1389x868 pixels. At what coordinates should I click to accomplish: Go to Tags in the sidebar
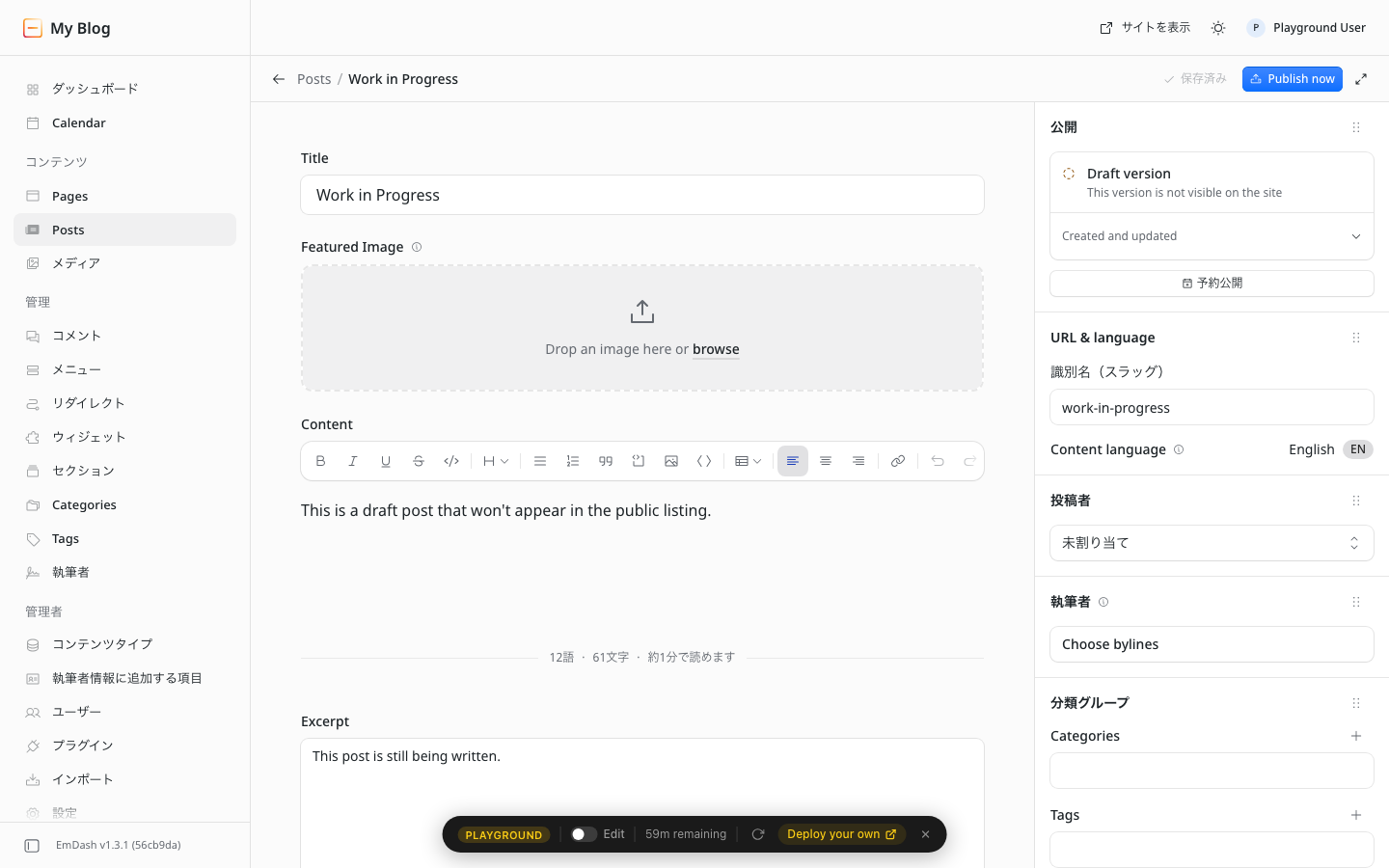tap(124, 538)
